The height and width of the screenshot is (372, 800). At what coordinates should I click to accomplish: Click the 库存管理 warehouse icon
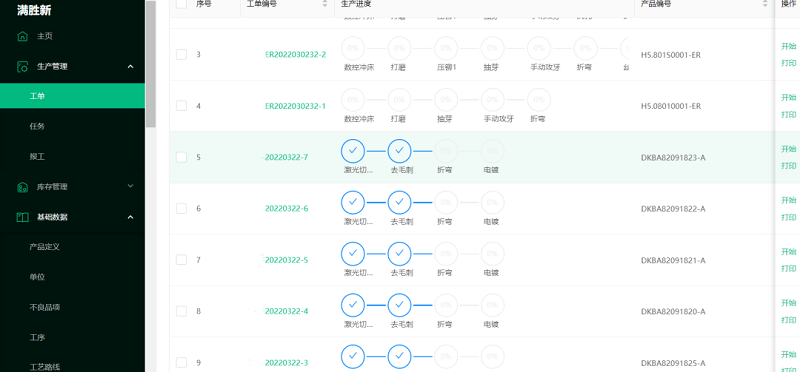[22, 187]
